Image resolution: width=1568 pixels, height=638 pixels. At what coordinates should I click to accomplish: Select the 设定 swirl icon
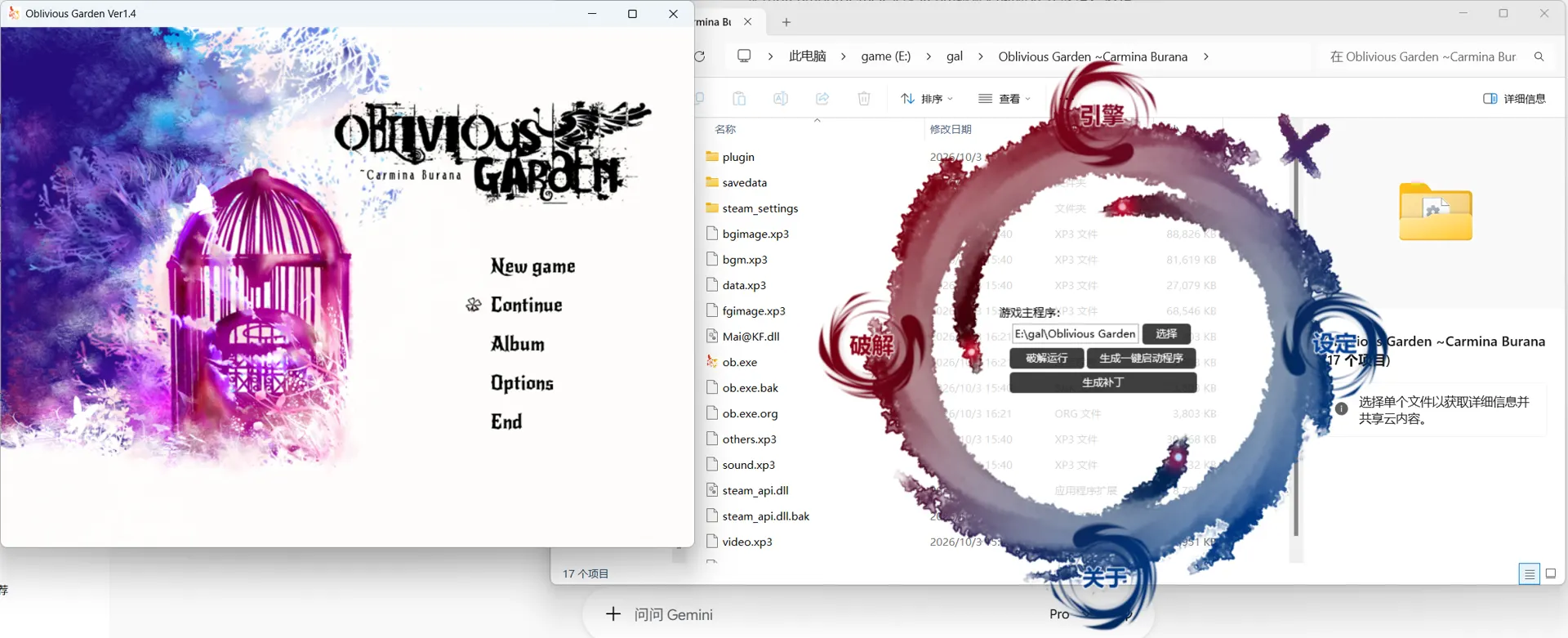tap(1334, 343)
